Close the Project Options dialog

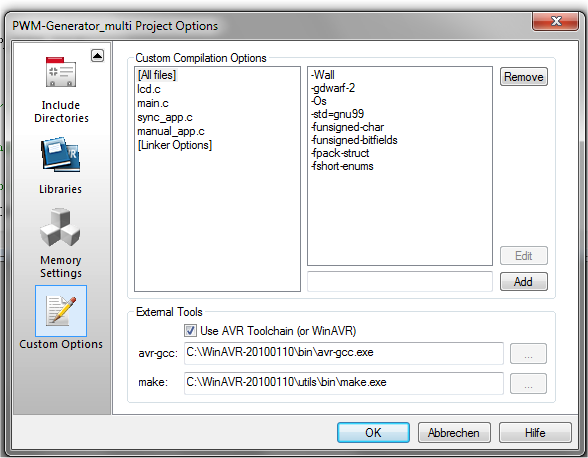click(555, 21)
